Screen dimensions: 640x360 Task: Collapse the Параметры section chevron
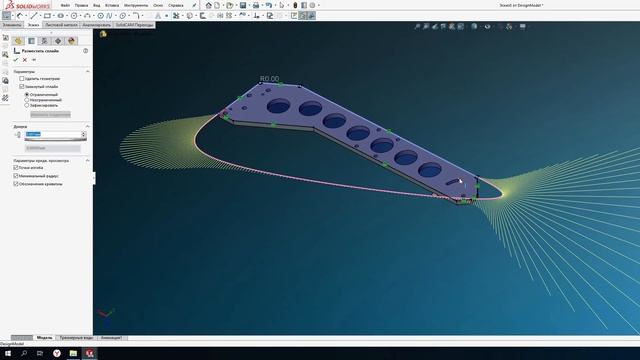point(87,71)
